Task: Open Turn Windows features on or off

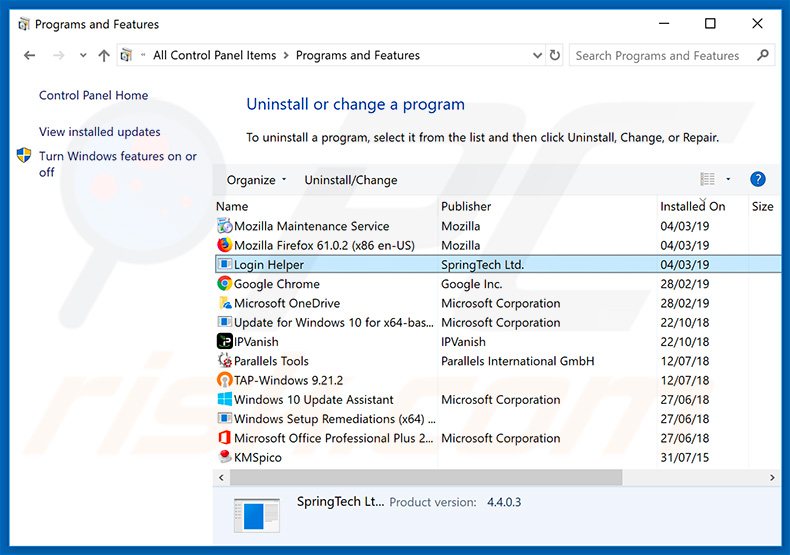Action: 118,164
